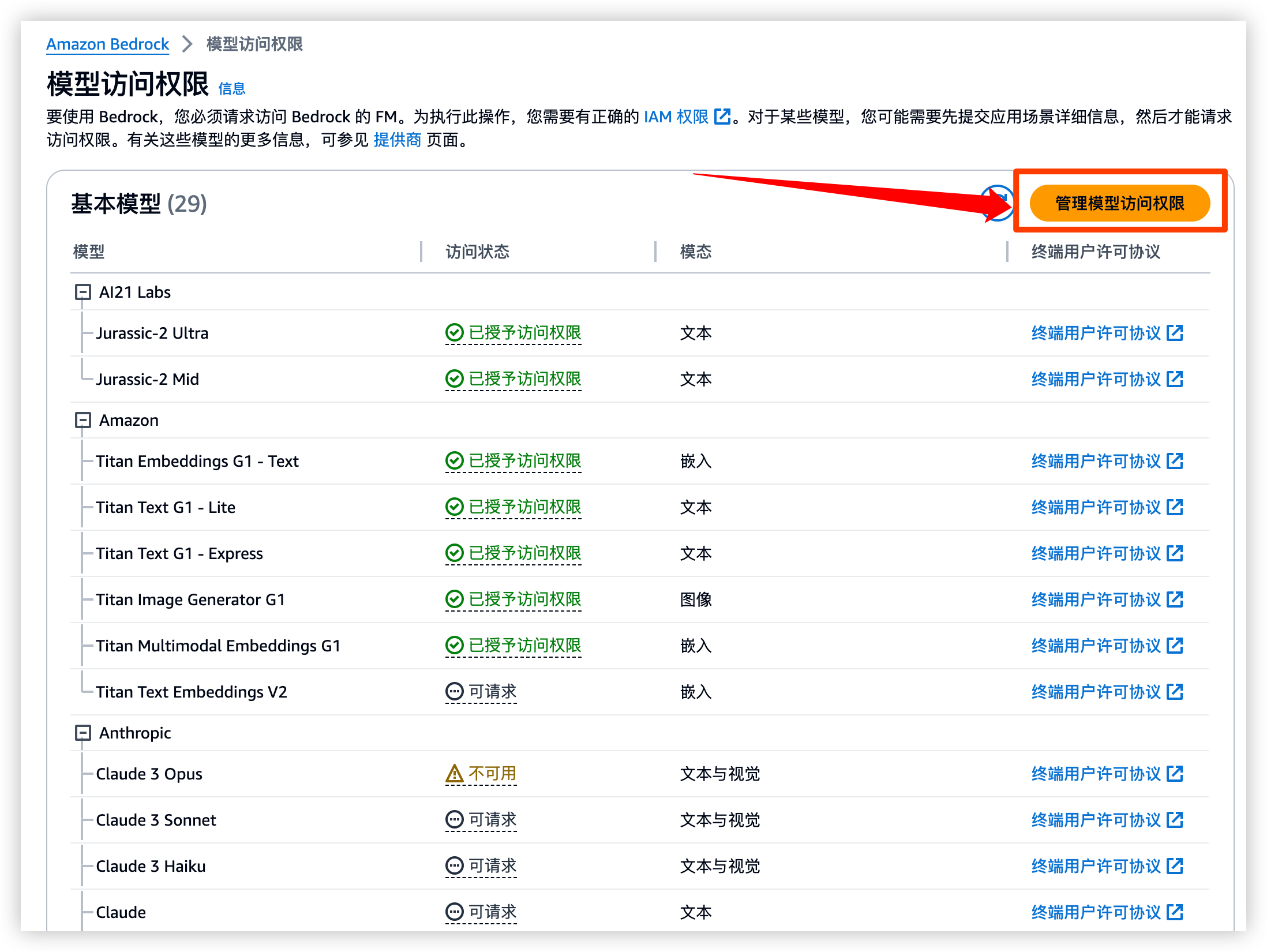
Task: Click 可请求 status text for Claude 3 Haiku
Action: pos(492,866)
